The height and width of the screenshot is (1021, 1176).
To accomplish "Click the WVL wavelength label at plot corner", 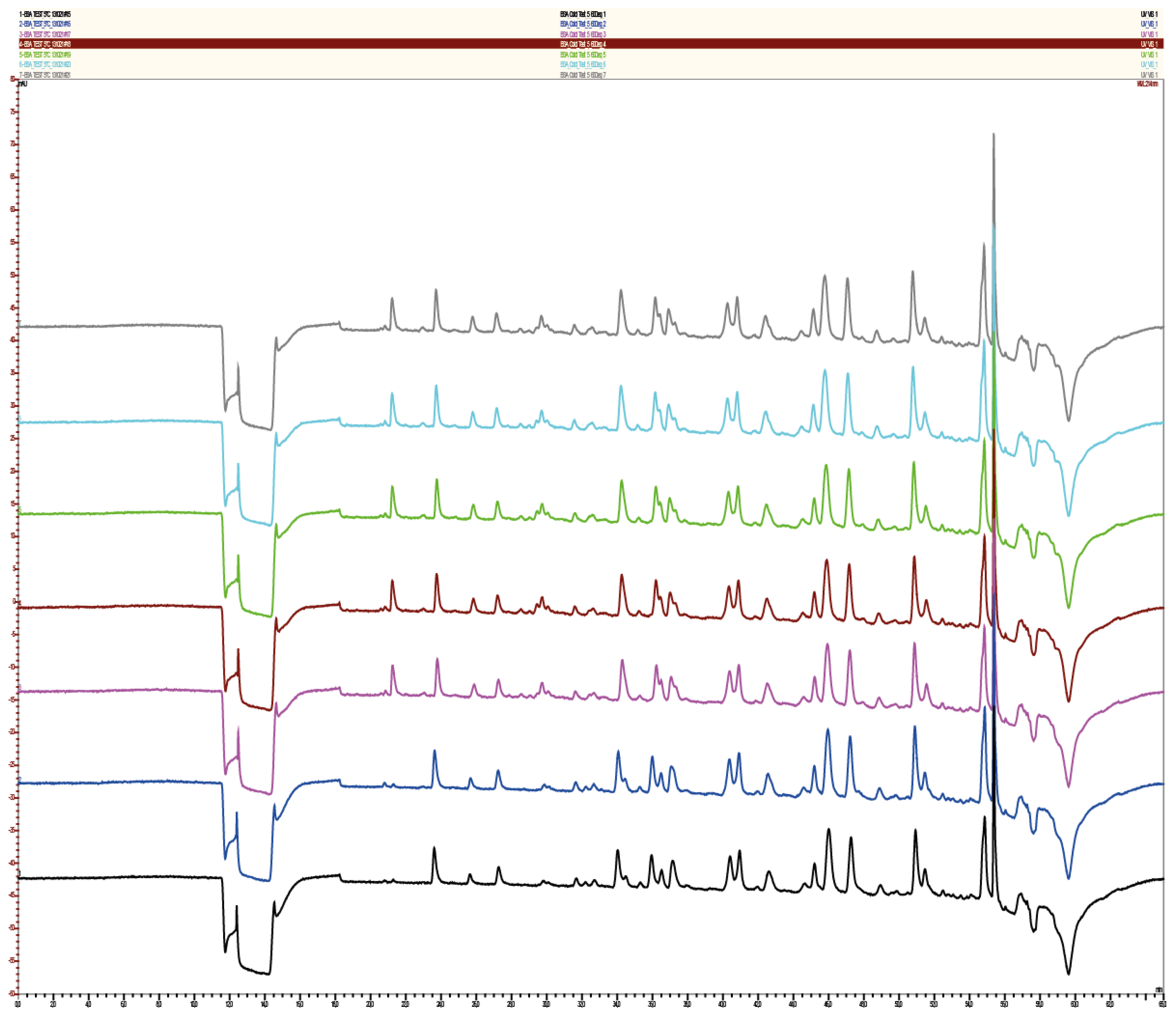I will [1147, 84].
